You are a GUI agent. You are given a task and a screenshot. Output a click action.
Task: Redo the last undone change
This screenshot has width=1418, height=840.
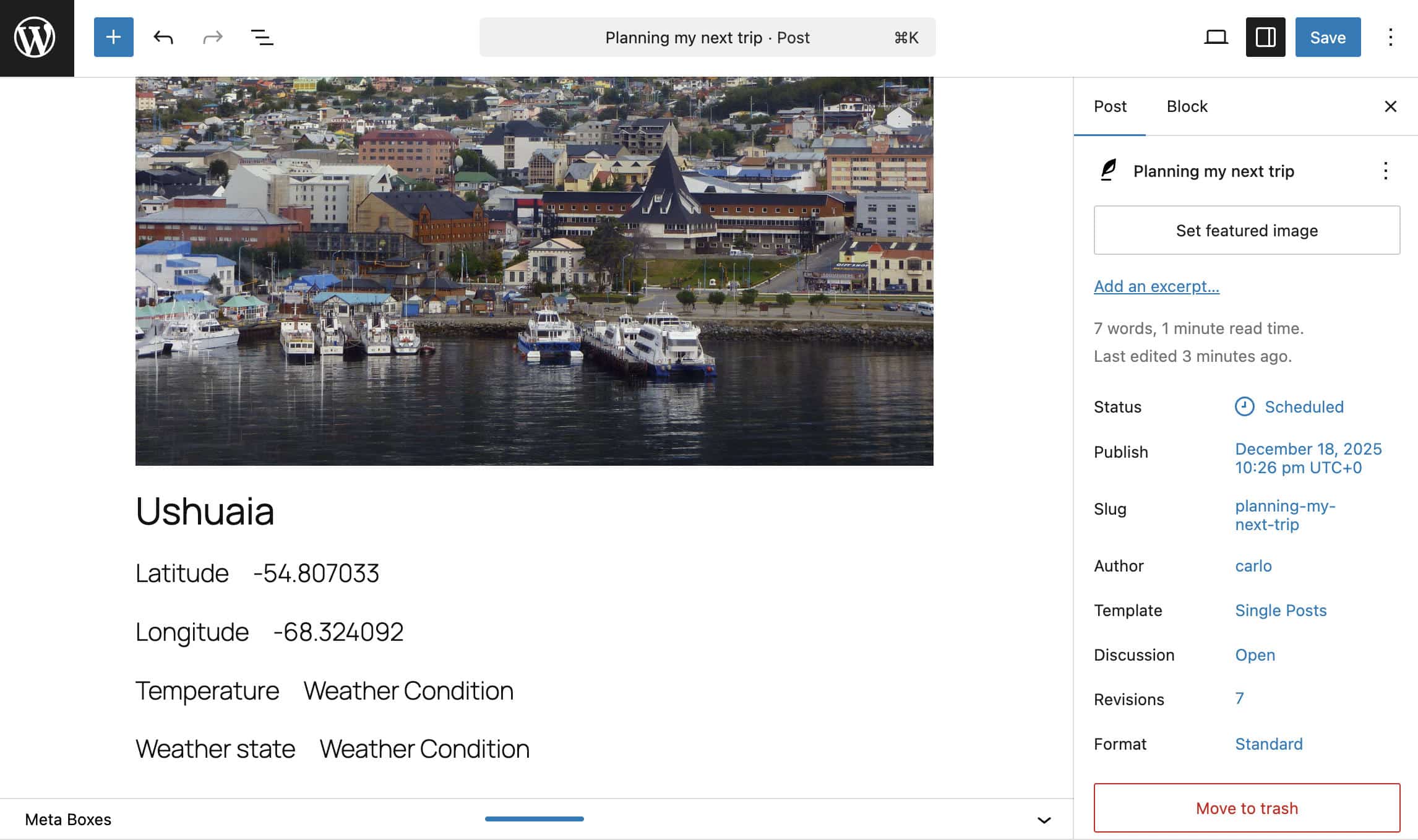212,38
